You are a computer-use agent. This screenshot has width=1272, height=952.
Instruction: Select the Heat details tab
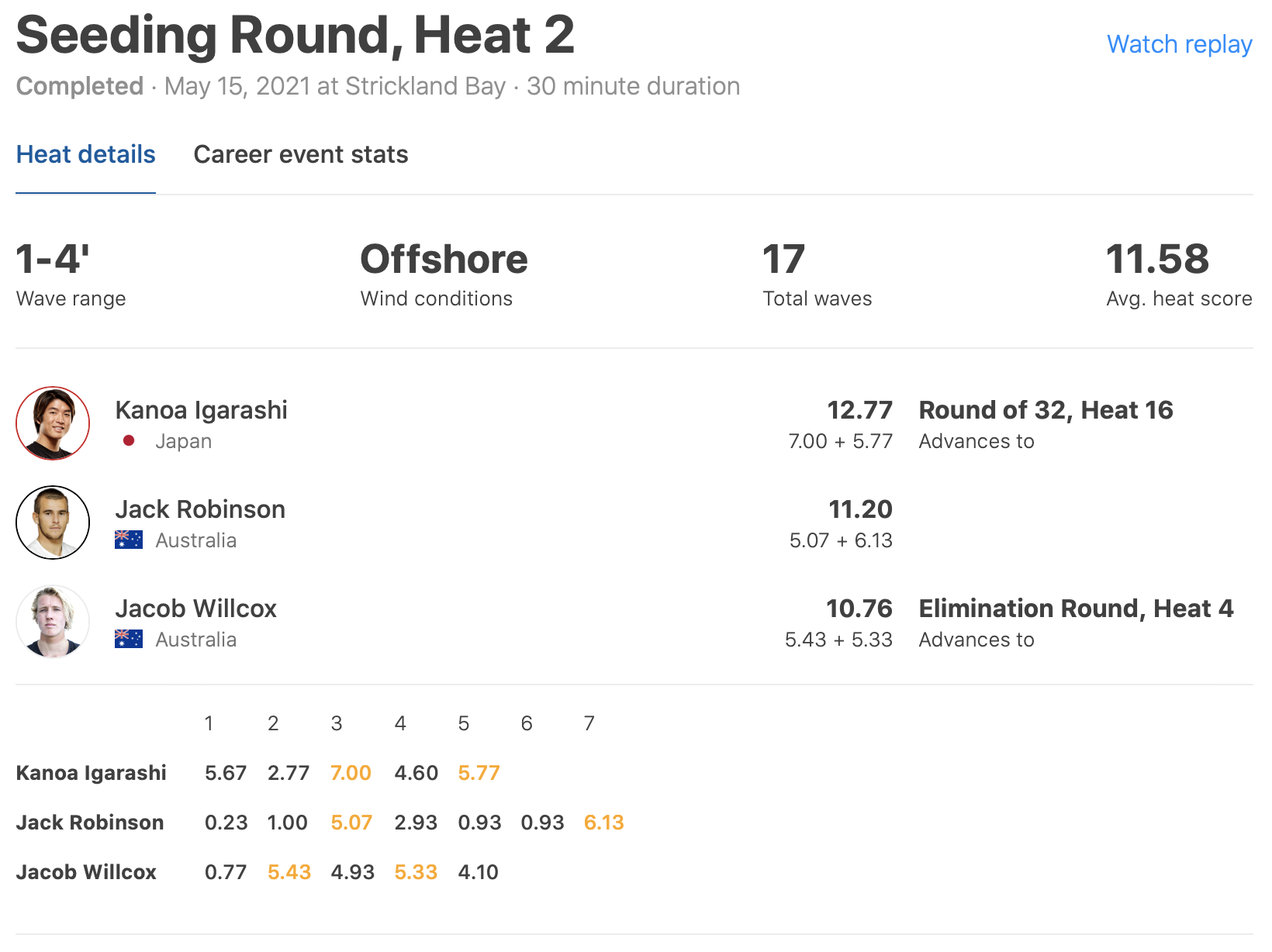(x=86, y=154)
